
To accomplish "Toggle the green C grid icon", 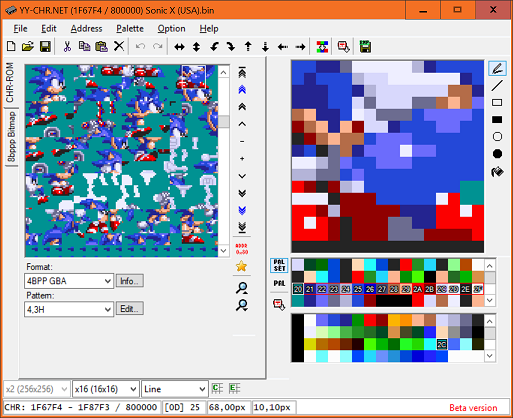I will click(x=217, y=388).
